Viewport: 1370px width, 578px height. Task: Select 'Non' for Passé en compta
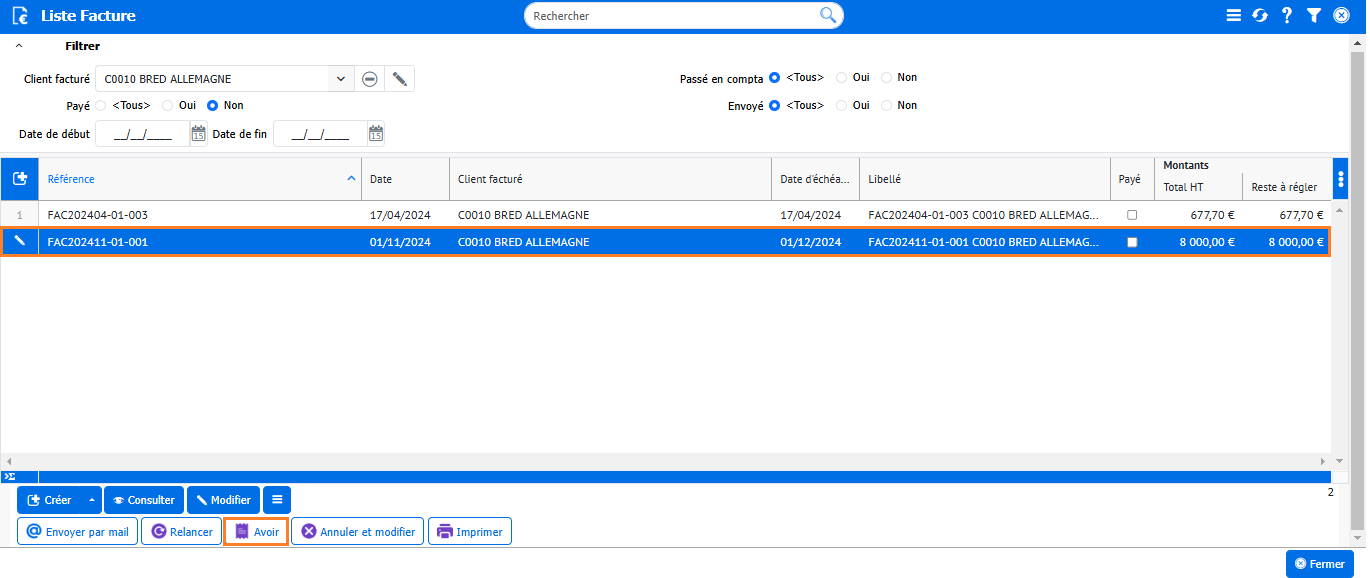[887, 78]
